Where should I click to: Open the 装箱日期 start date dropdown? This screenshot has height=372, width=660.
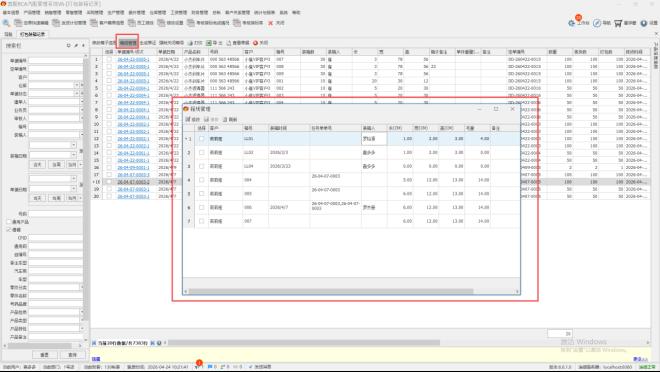click(x=74, y=145)
